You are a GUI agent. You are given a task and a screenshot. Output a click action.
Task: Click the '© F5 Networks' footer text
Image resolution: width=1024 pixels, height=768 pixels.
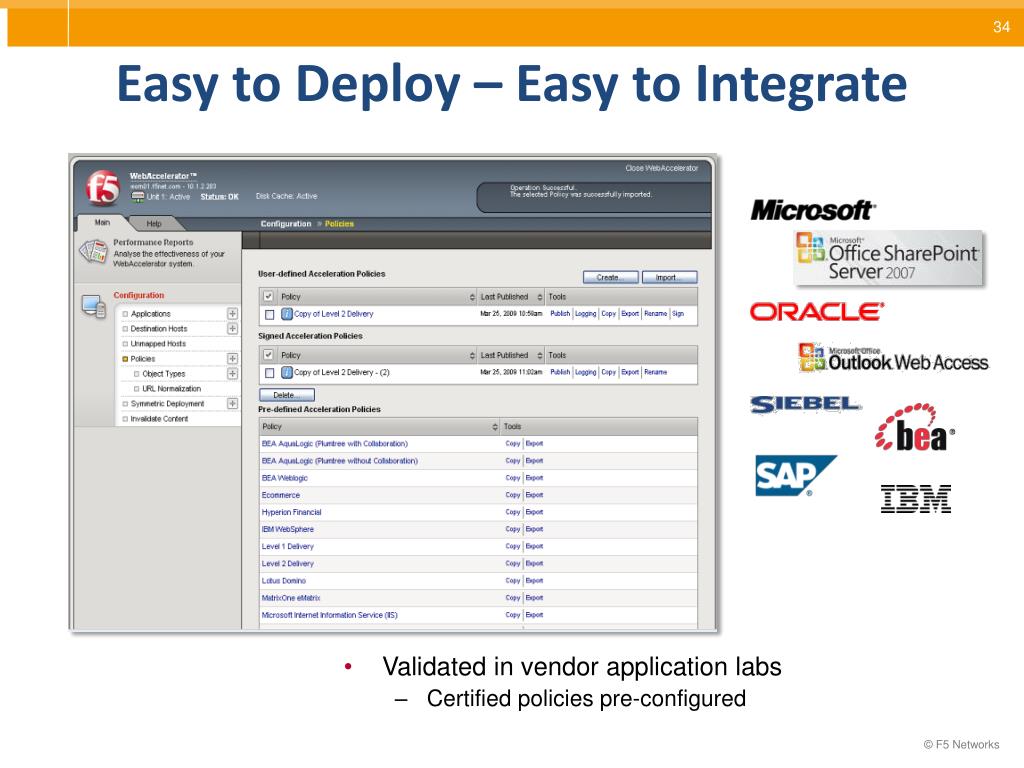pos(961,744)
